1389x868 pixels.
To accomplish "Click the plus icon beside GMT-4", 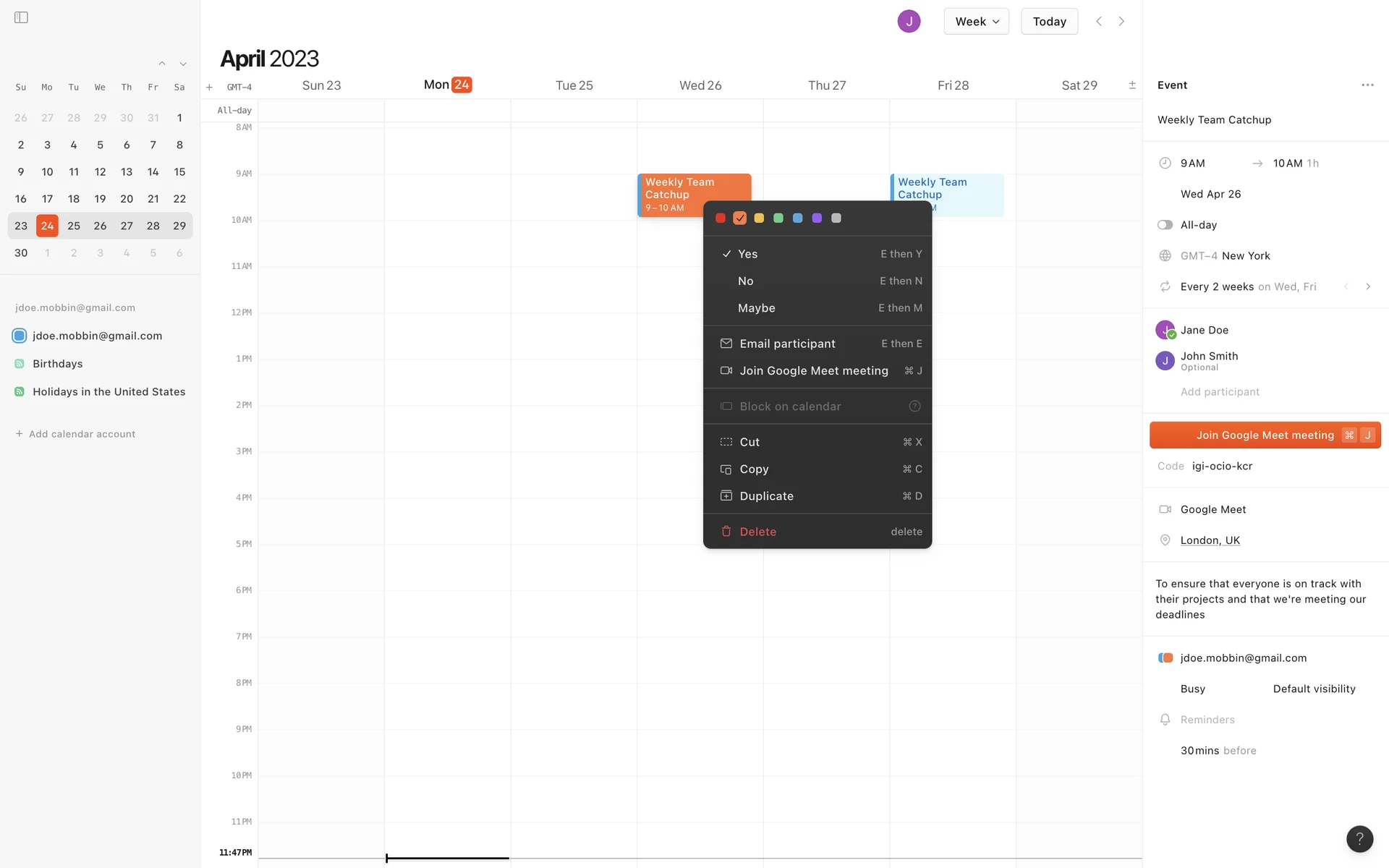I will (x=209, y=87).
